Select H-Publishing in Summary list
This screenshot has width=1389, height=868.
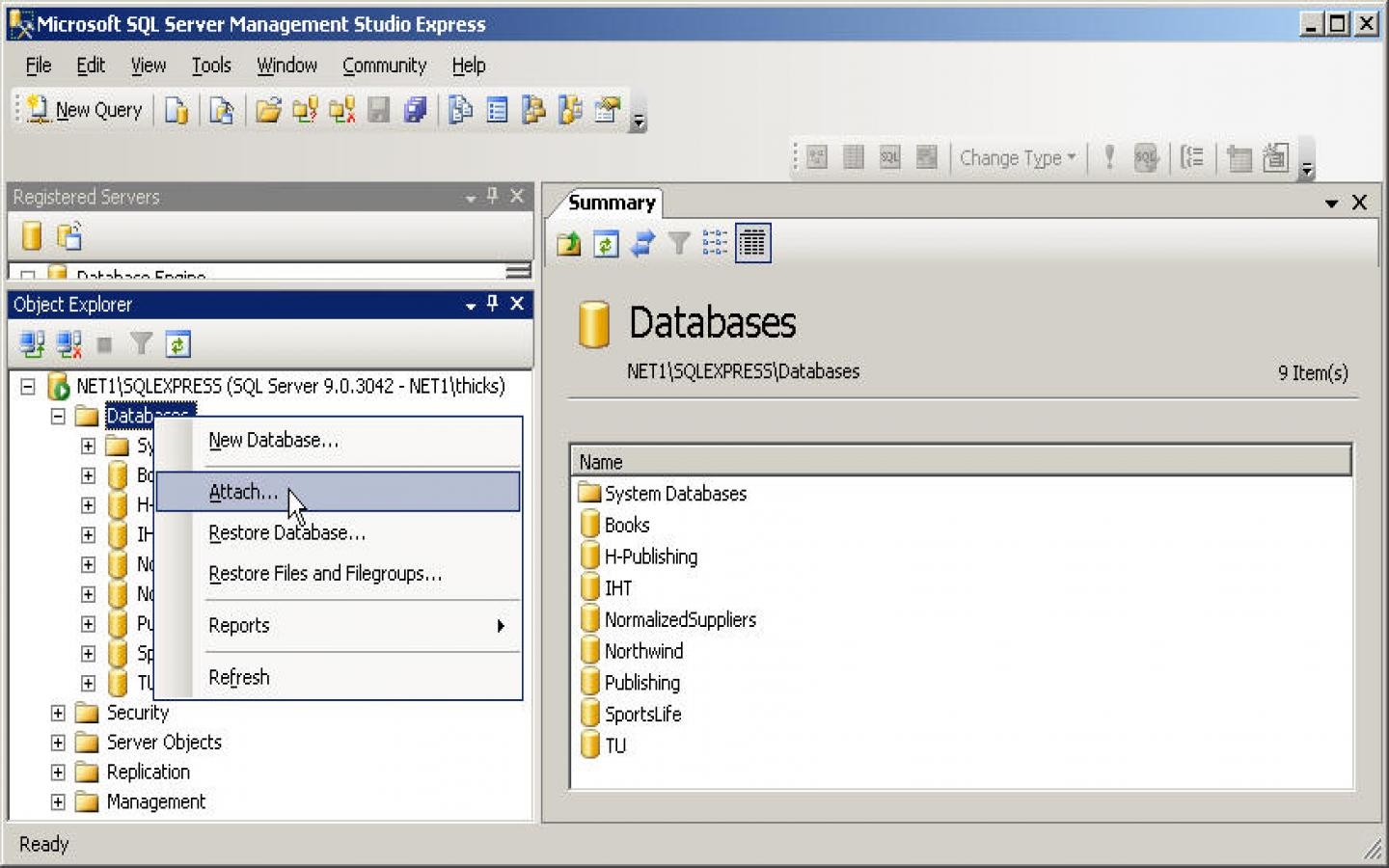click(x=640, y=557)
